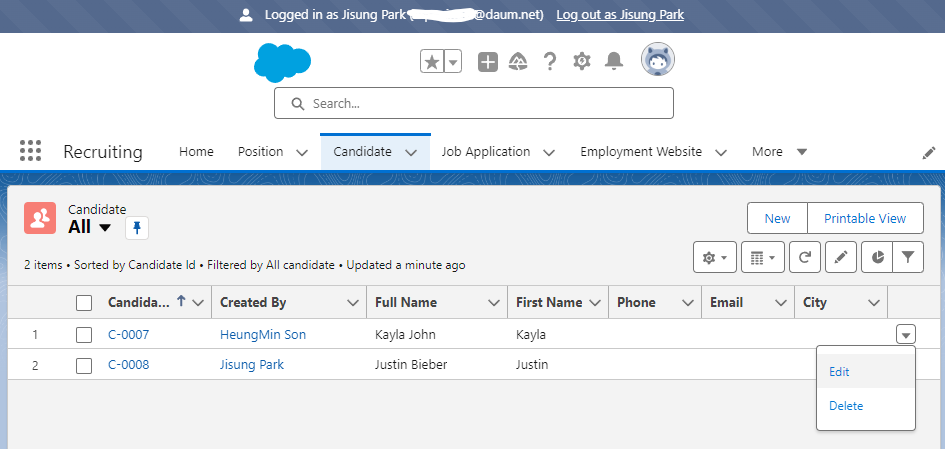
Task: Switch to the Home tab
Action: [x=196, y=152]
